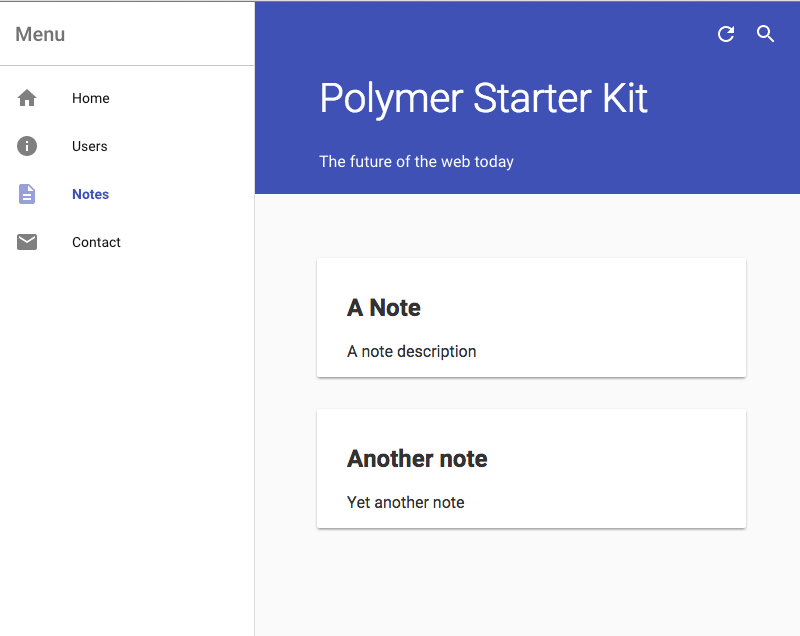Click the Menu drawer heading
This screenshot has width=800, height=636.
point(40,34)
